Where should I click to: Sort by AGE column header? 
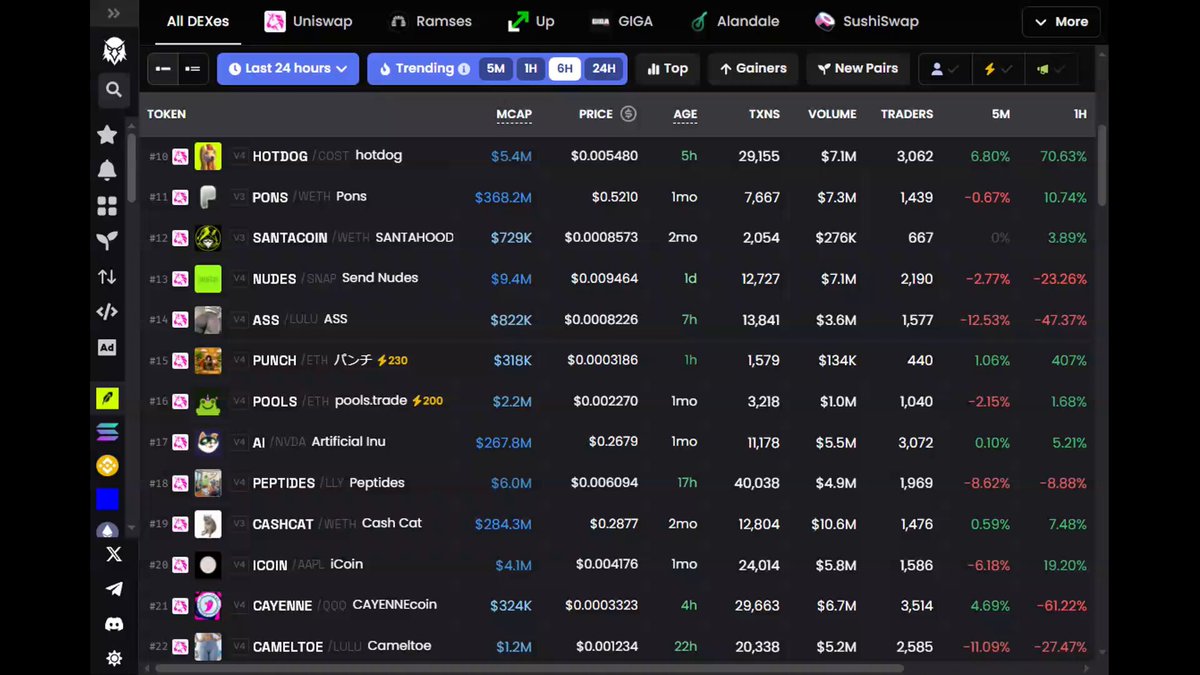[685, 114]
